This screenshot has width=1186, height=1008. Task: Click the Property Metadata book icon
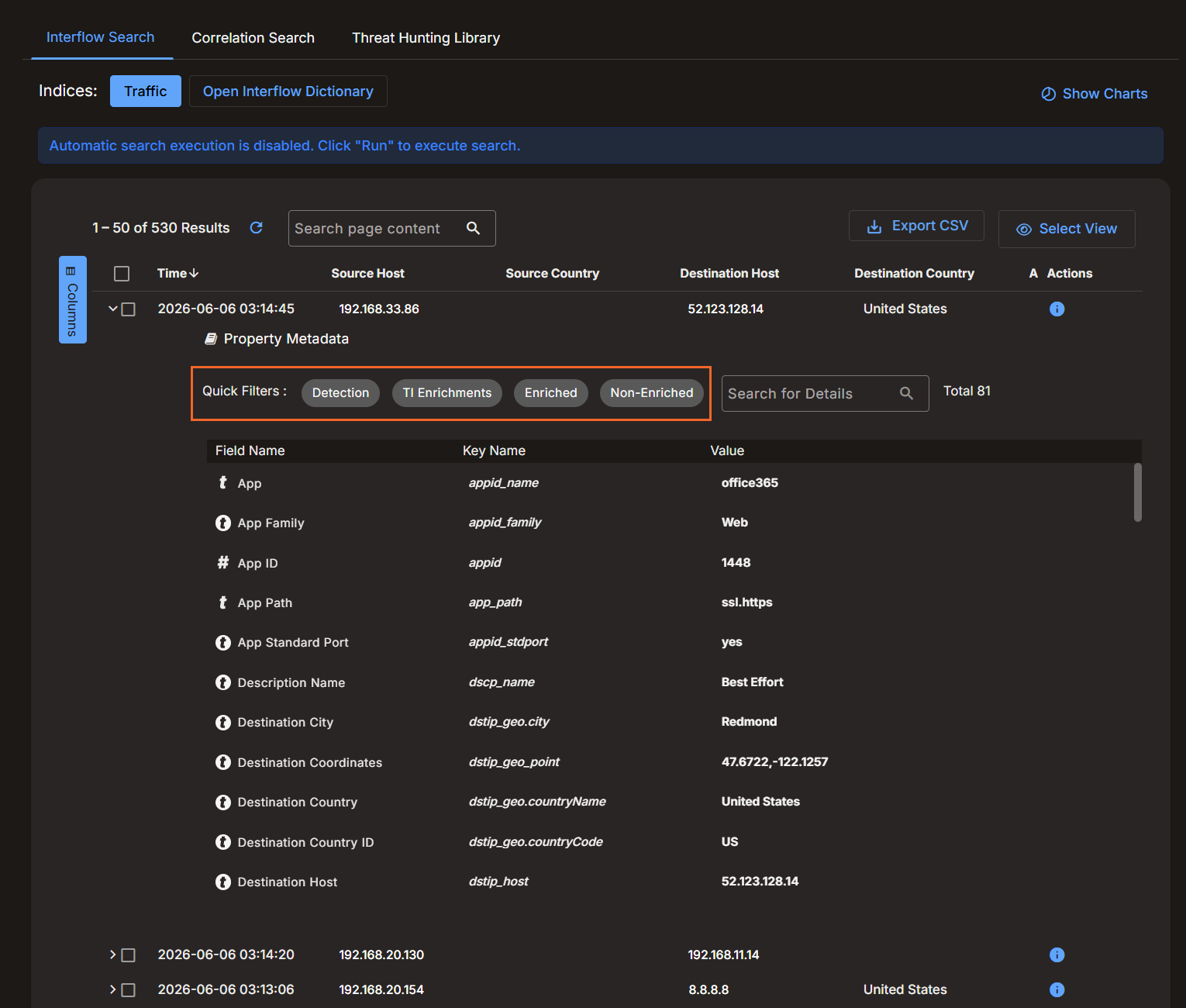(211, 339)
